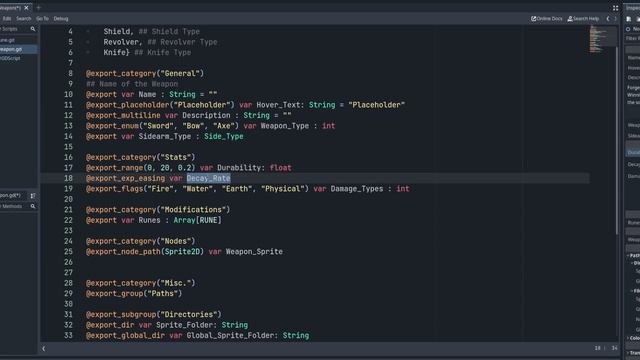Click Array[RUNE] on line 22

pos(198,220)
